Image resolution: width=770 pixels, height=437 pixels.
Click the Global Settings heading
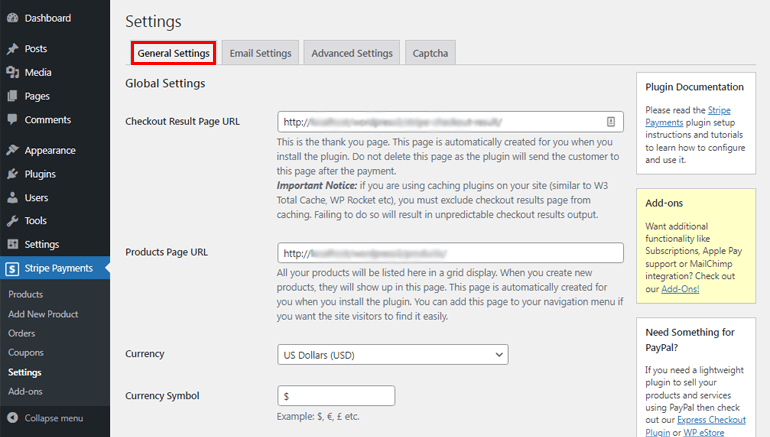[165, 83]
